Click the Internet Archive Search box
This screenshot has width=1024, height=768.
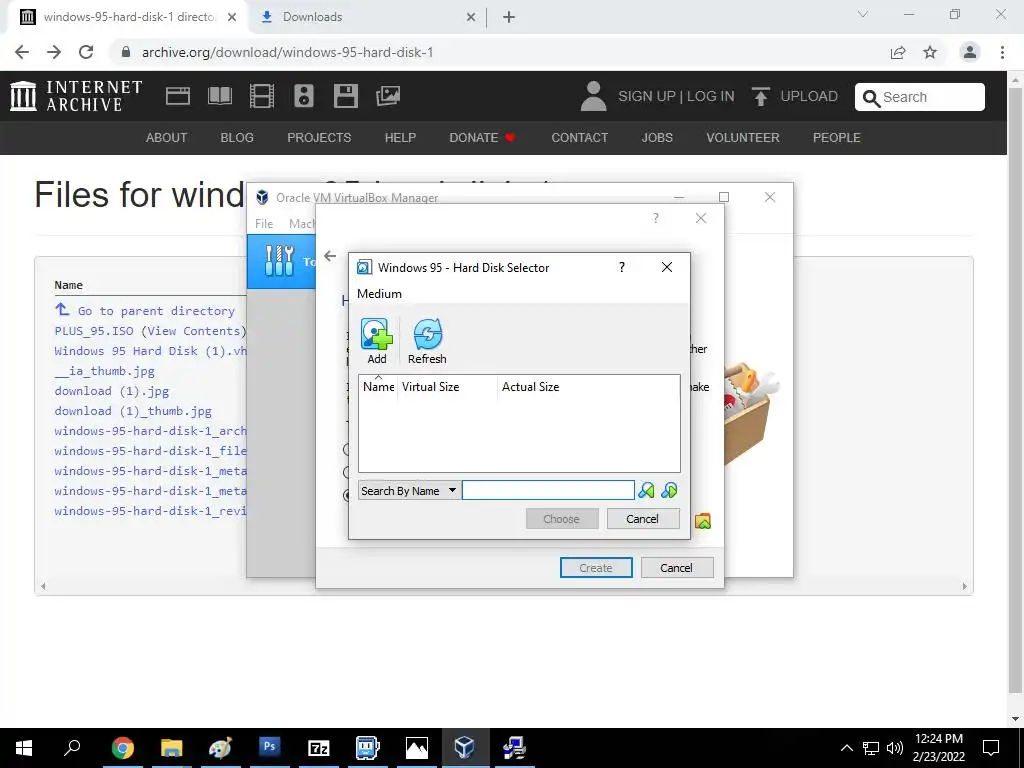point(920,97)
